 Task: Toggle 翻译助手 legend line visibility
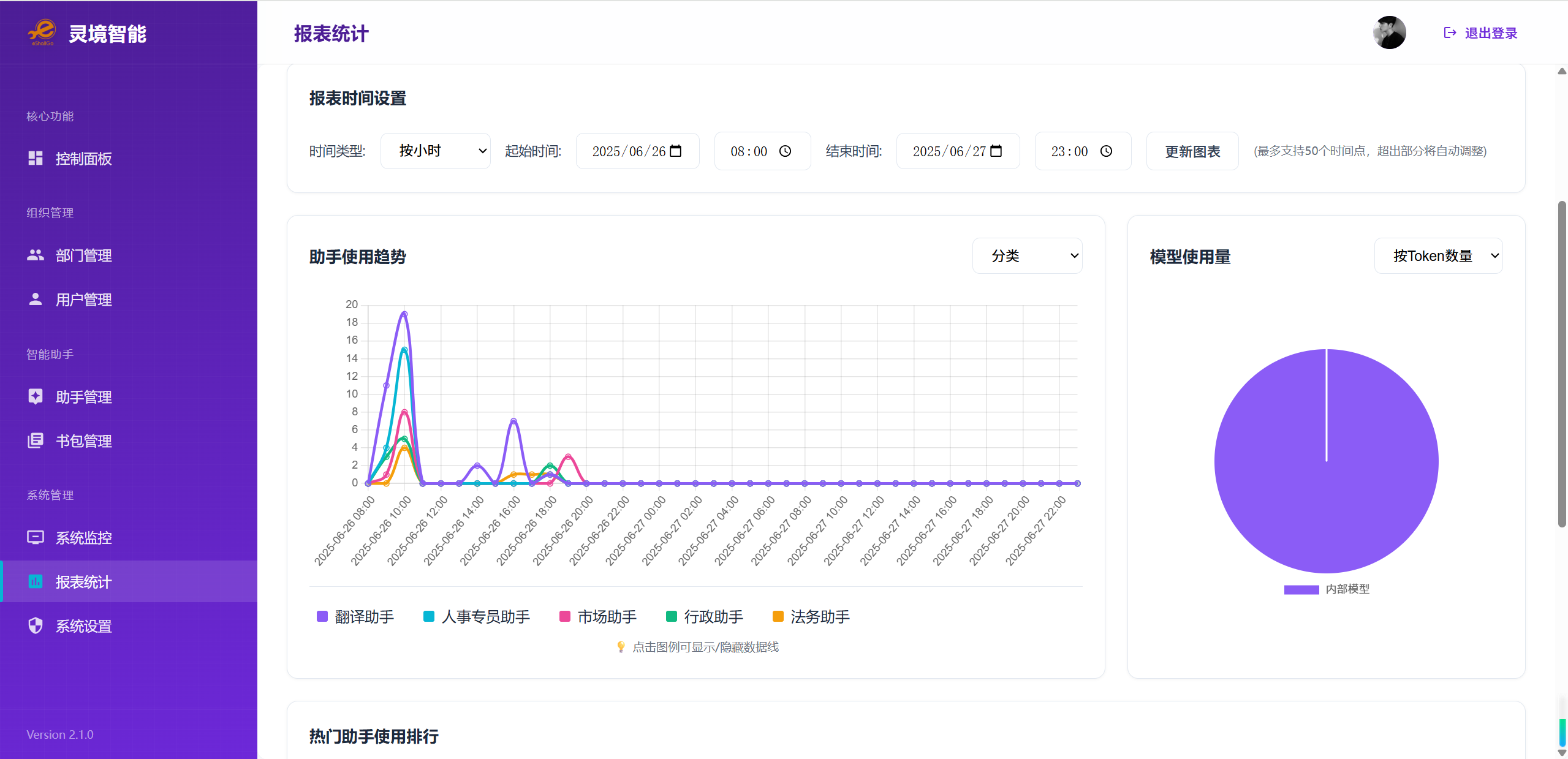[x=356, y=617]
